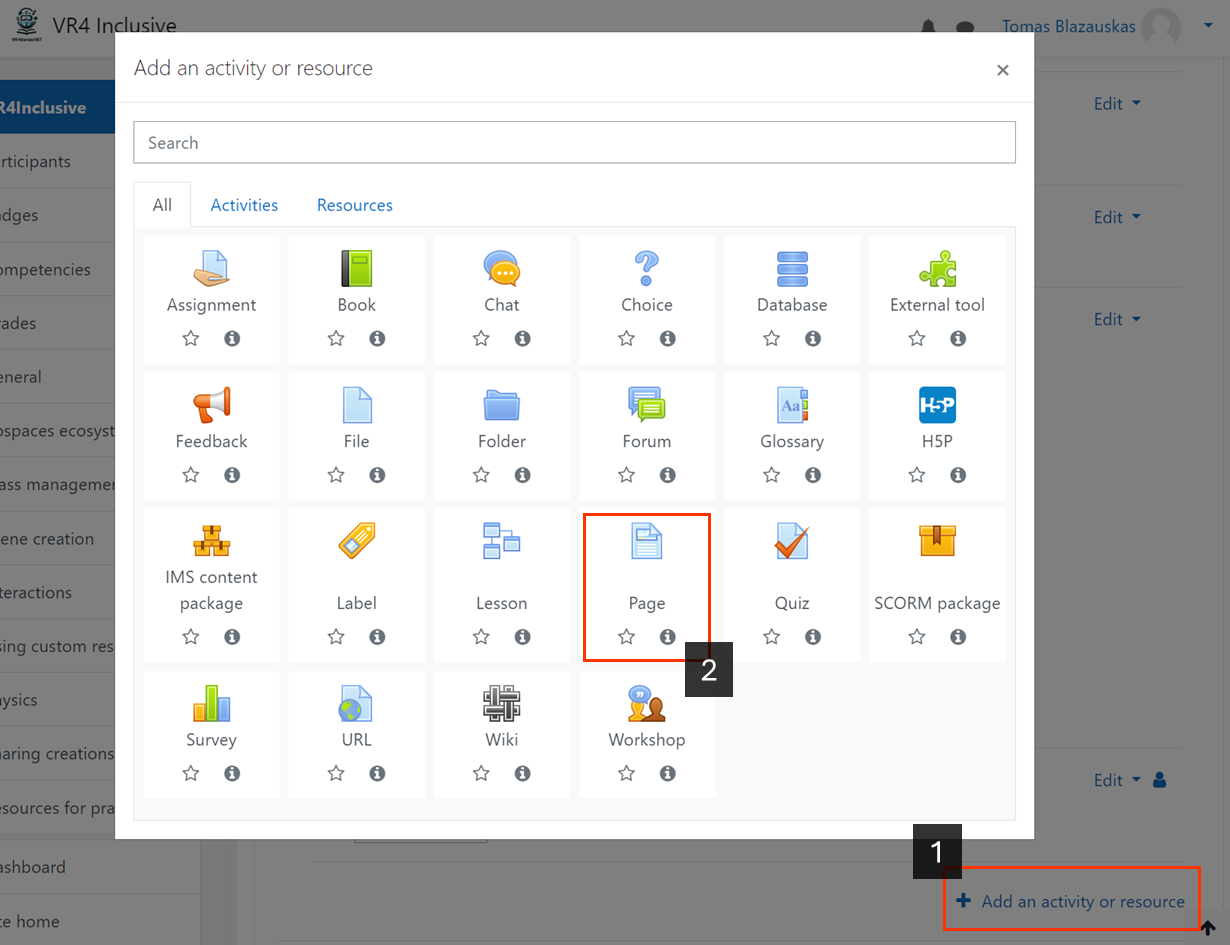Expand the user menu arrow by Tomas Blazauskas
1230x945 pixels.
click(x=1208, y=27)
